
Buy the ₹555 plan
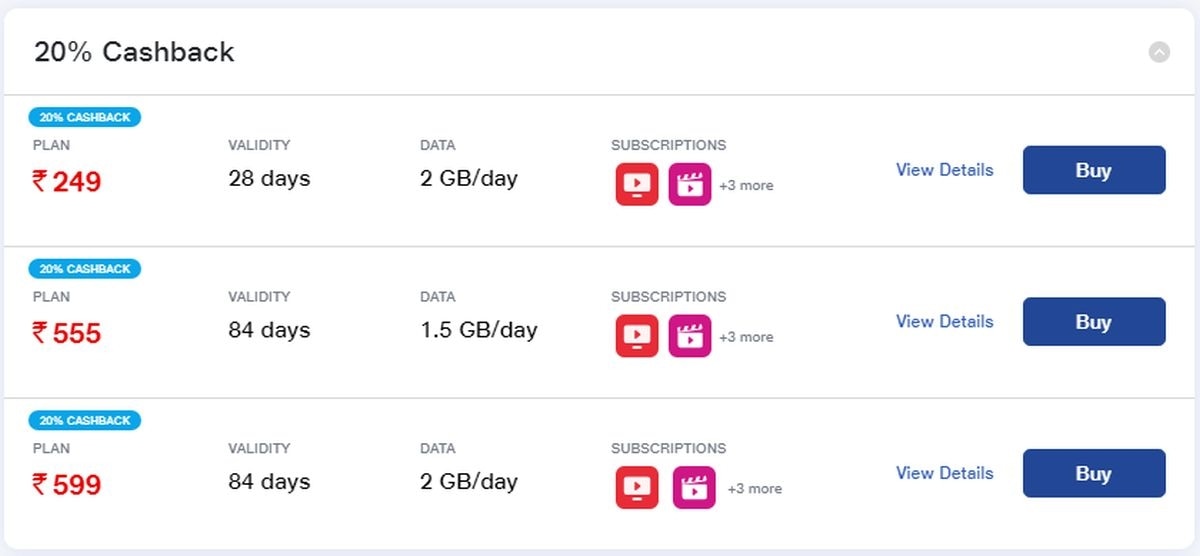coord(1093,322)
